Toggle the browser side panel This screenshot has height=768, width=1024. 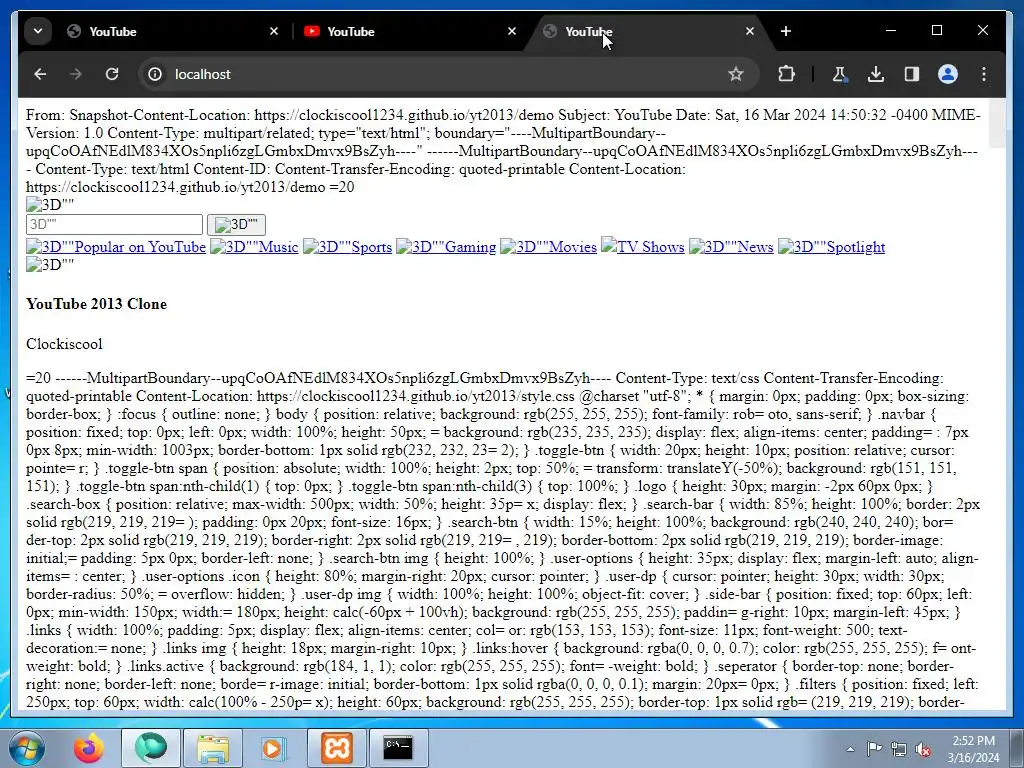pos(912,74)
